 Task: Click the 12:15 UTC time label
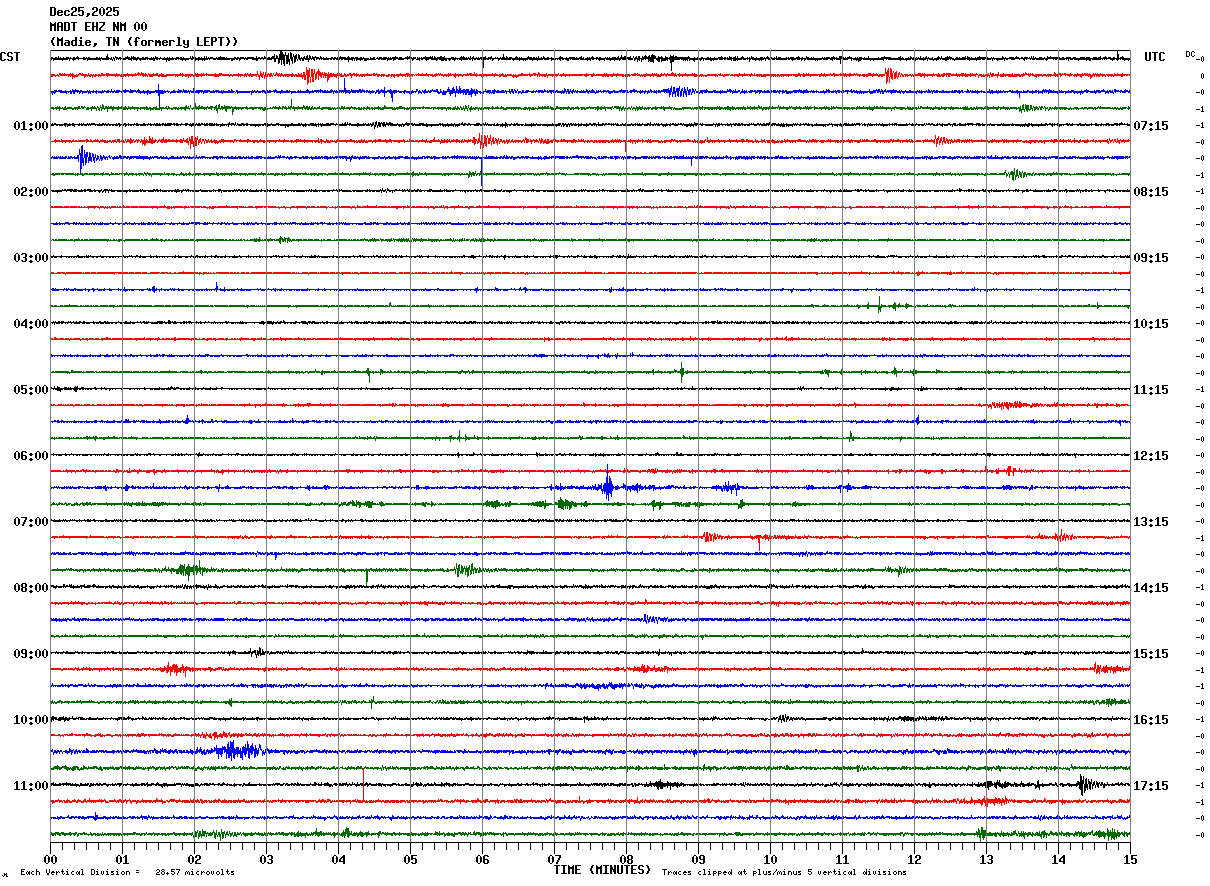[x=1152, y=456]
